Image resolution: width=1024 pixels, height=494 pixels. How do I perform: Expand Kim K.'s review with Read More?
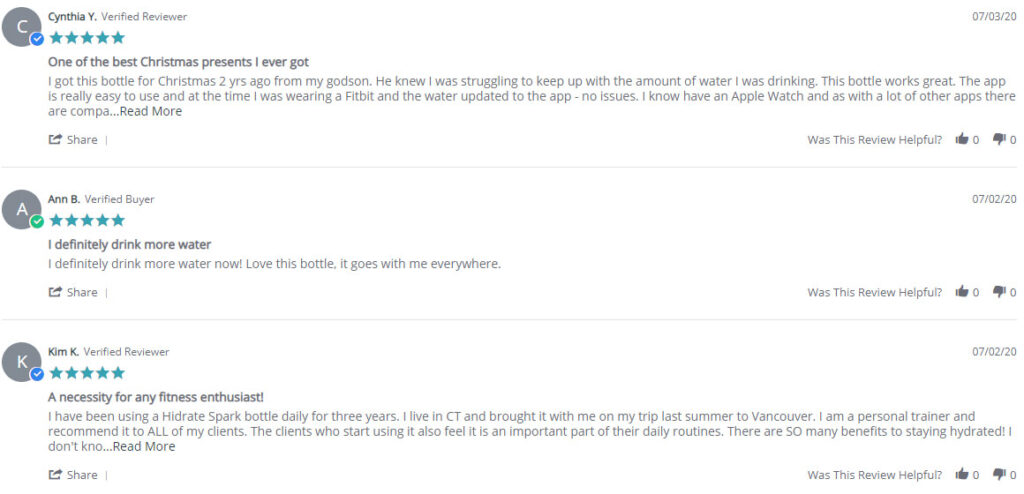[144, 446]
